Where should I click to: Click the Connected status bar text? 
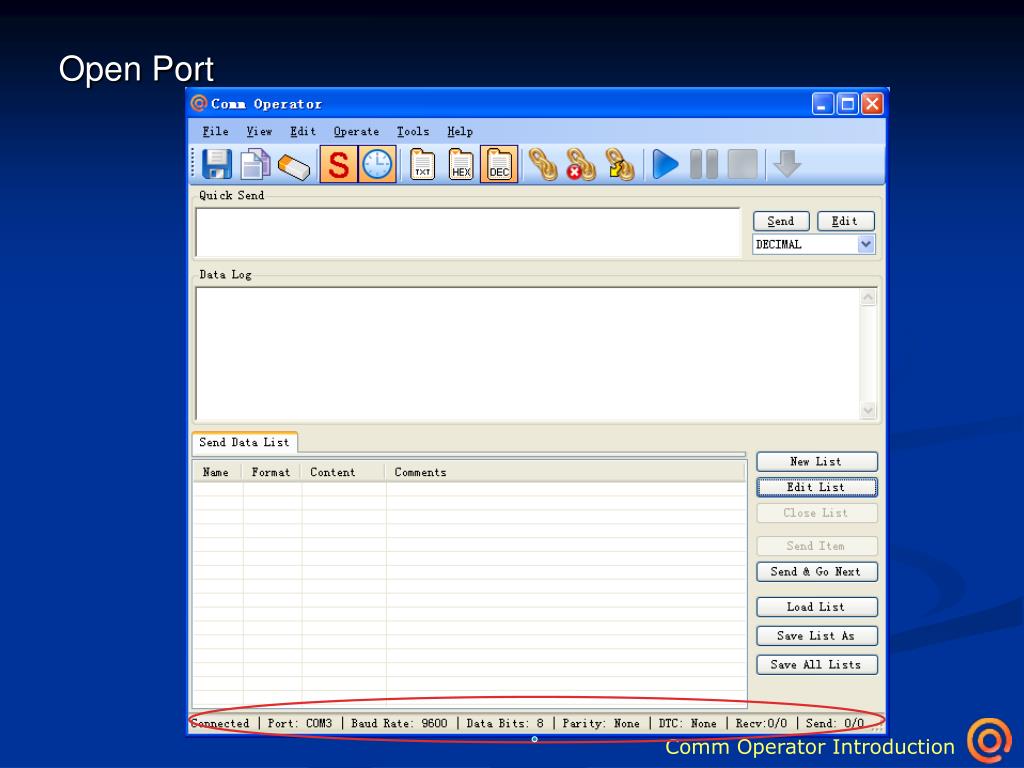(220, 723)
